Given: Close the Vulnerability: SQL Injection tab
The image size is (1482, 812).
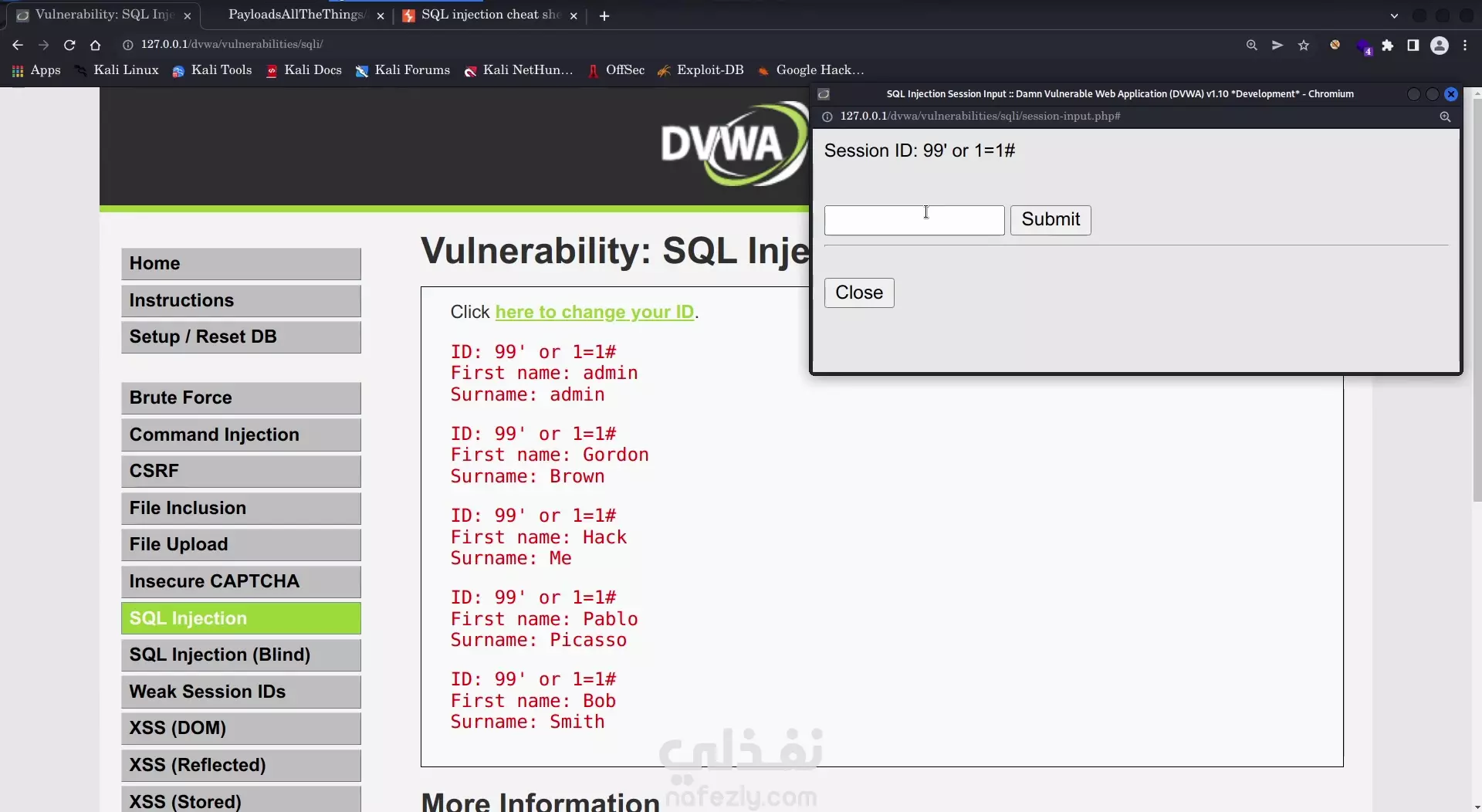Looking at the screenshot, I should tap(187, 15).
